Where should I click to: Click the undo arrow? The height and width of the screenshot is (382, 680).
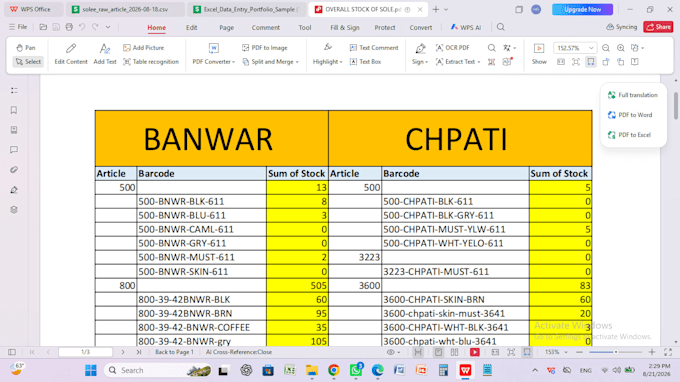[82, 27]
